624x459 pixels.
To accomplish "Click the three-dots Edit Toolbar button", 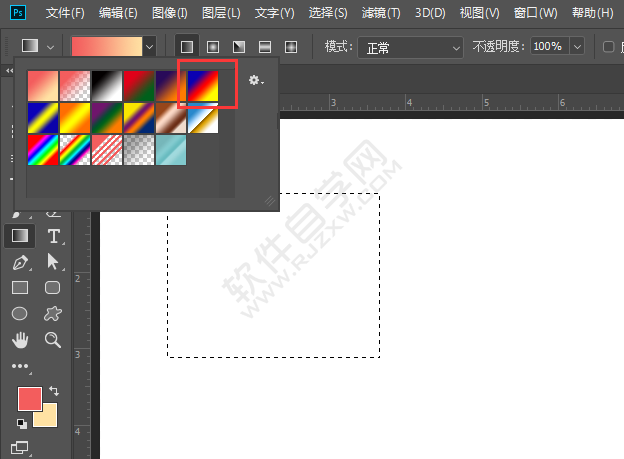I will 20,366.
